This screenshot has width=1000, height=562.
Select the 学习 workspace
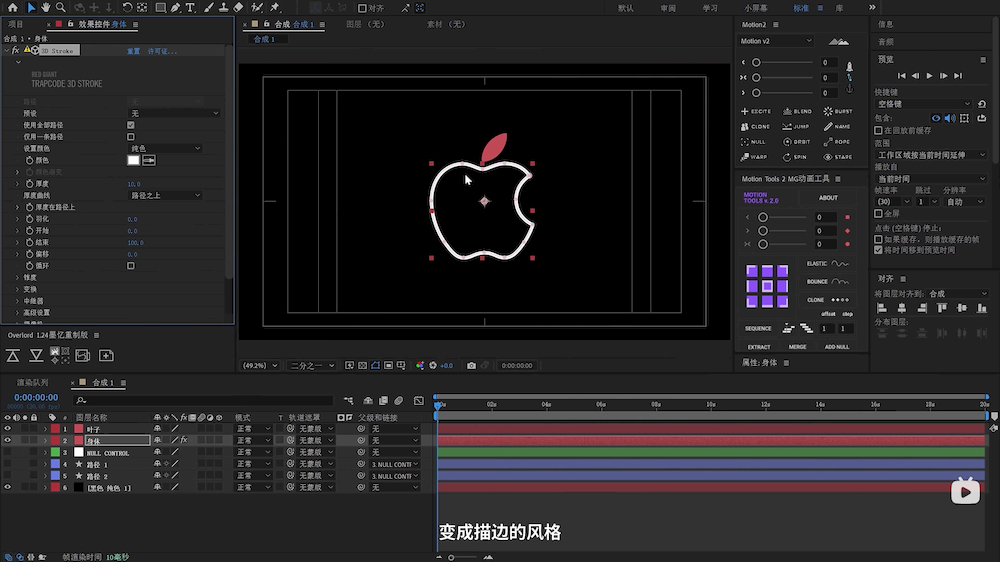click(710, 8)
